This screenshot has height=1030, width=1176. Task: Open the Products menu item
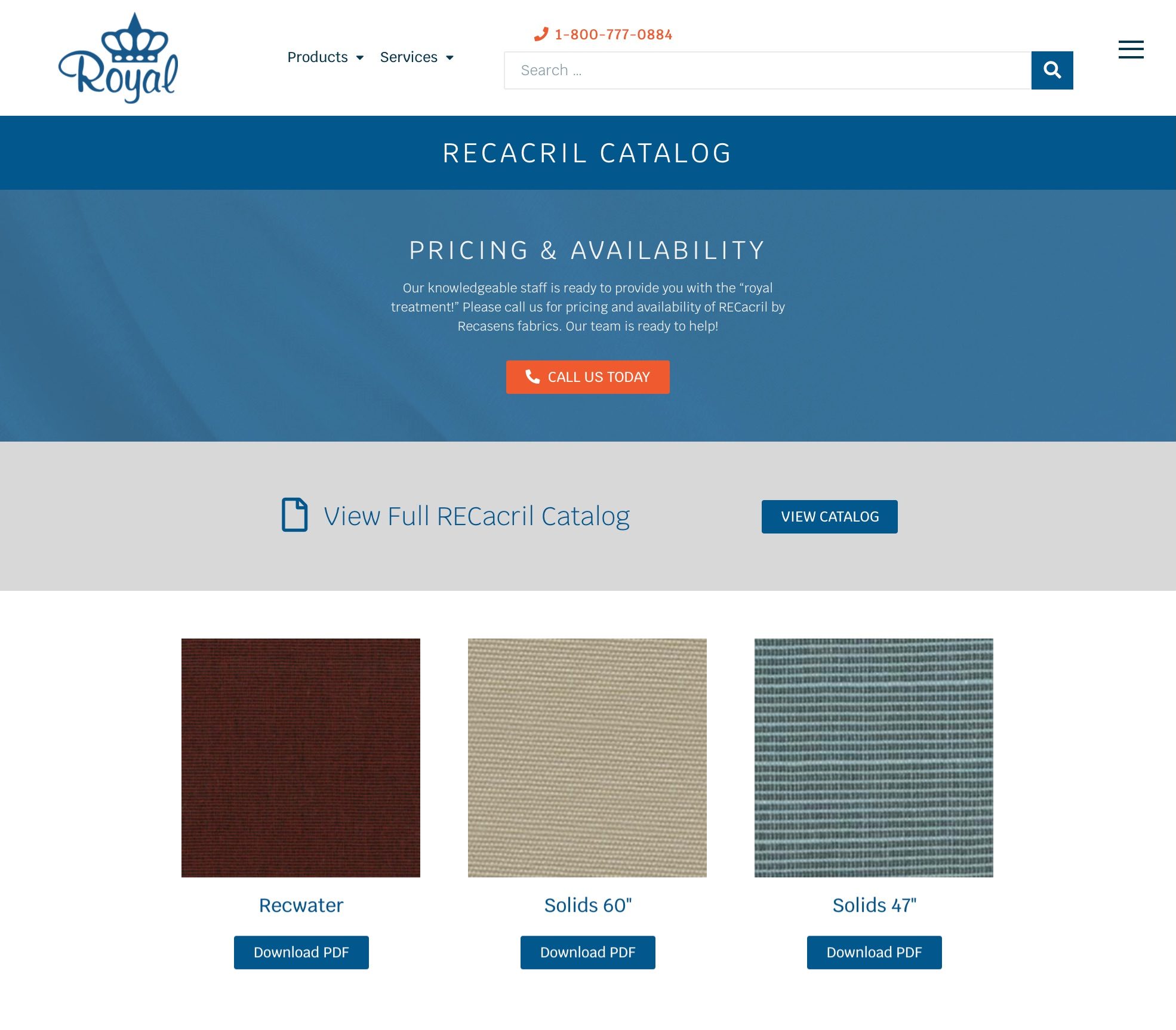(x=318, y=57)
